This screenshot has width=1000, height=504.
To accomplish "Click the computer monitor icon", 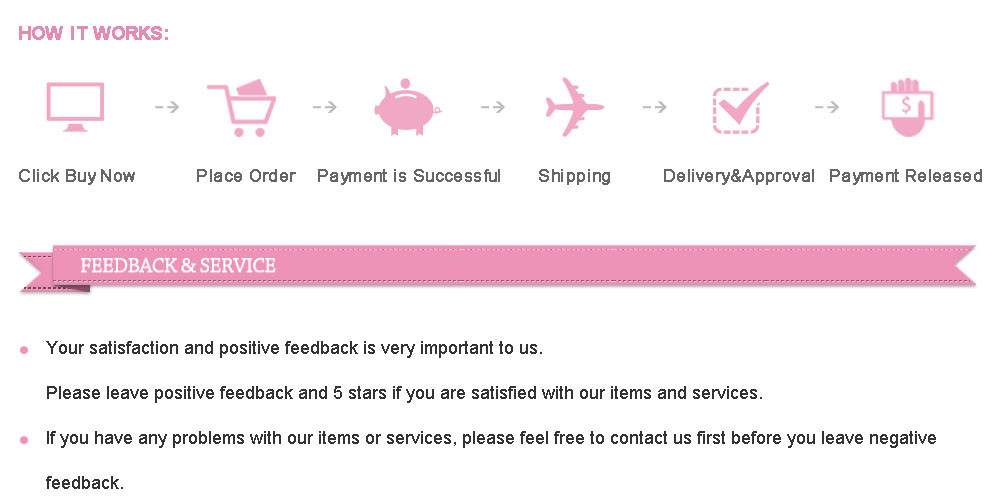I will [x=75, y=106].
